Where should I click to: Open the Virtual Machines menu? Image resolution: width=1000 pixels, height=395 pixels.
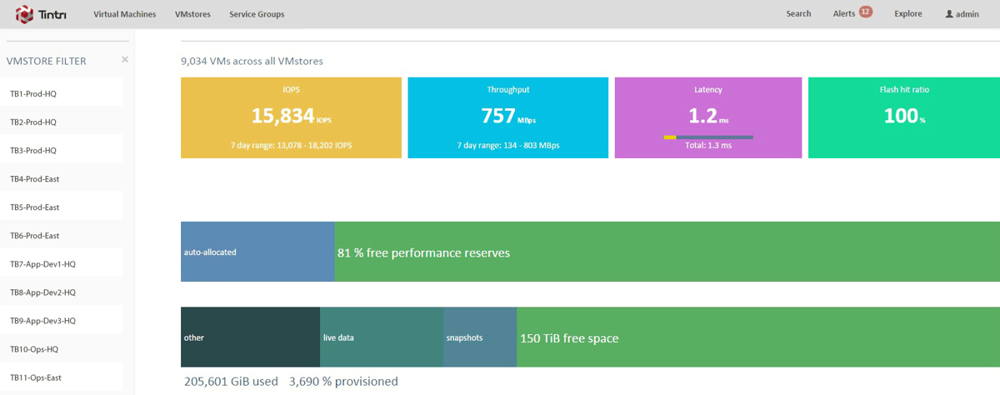(x=124, y=14)
